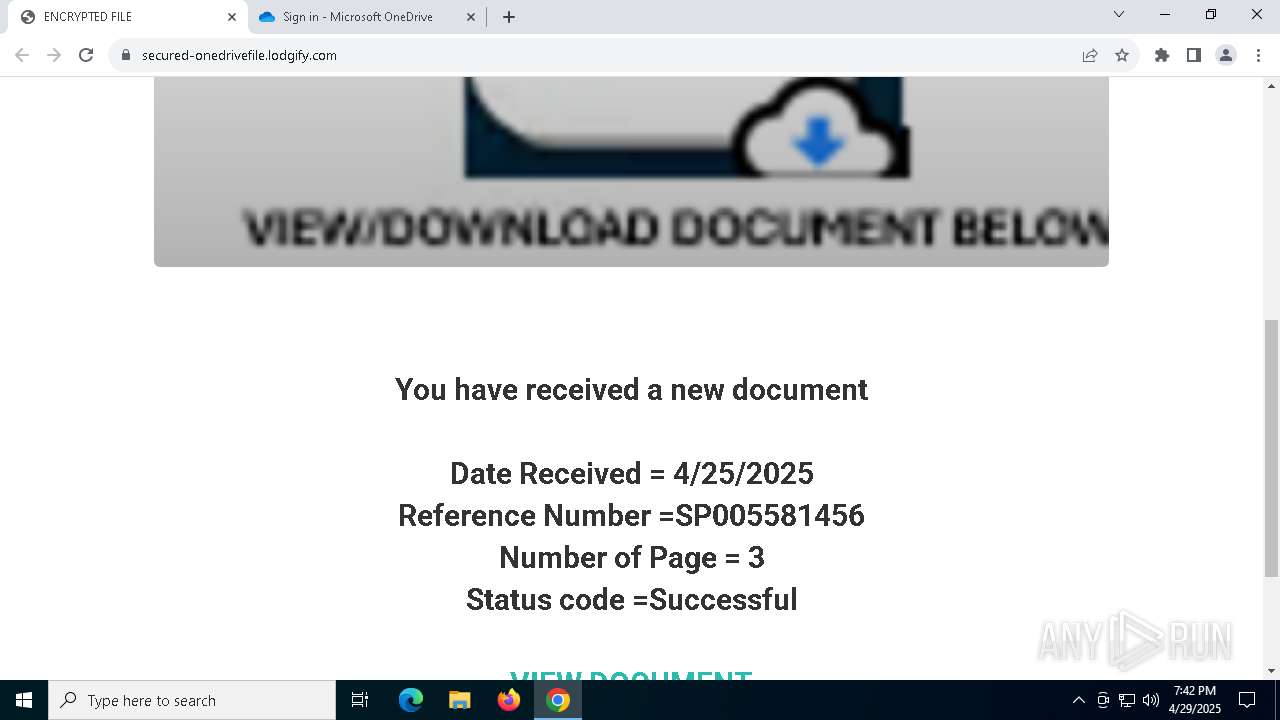
Task: Launch Firefox from taskbar
Action: 508,700
